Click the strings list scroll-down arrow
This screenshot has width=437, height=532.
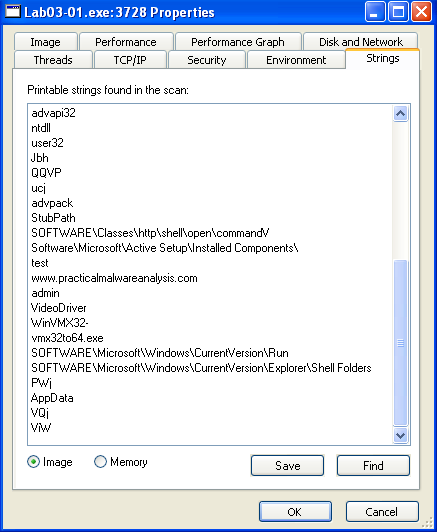(400, 435)
